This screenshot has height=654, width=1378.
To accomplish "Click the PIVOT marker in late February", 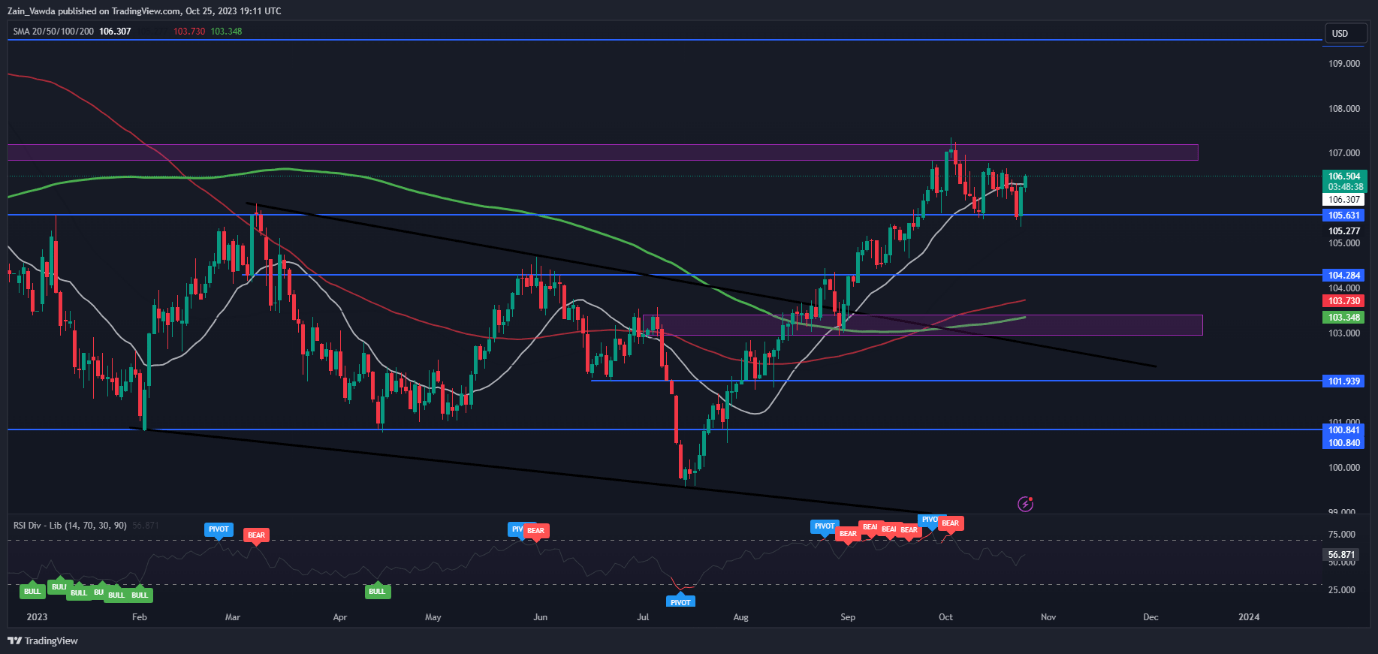I will click(x=218, y=527).
